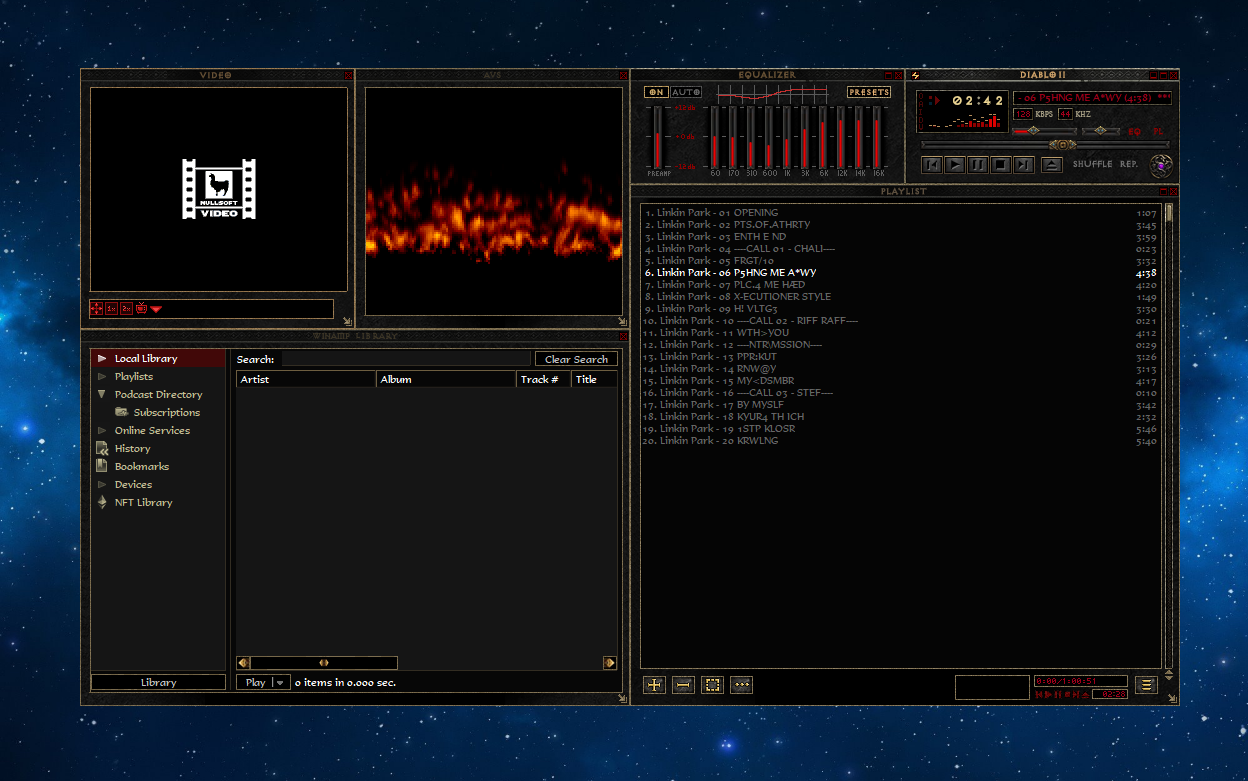Viewport: 1248px width, 781px height.
Task: Set video size to 1x
Action: coord(112,309)
